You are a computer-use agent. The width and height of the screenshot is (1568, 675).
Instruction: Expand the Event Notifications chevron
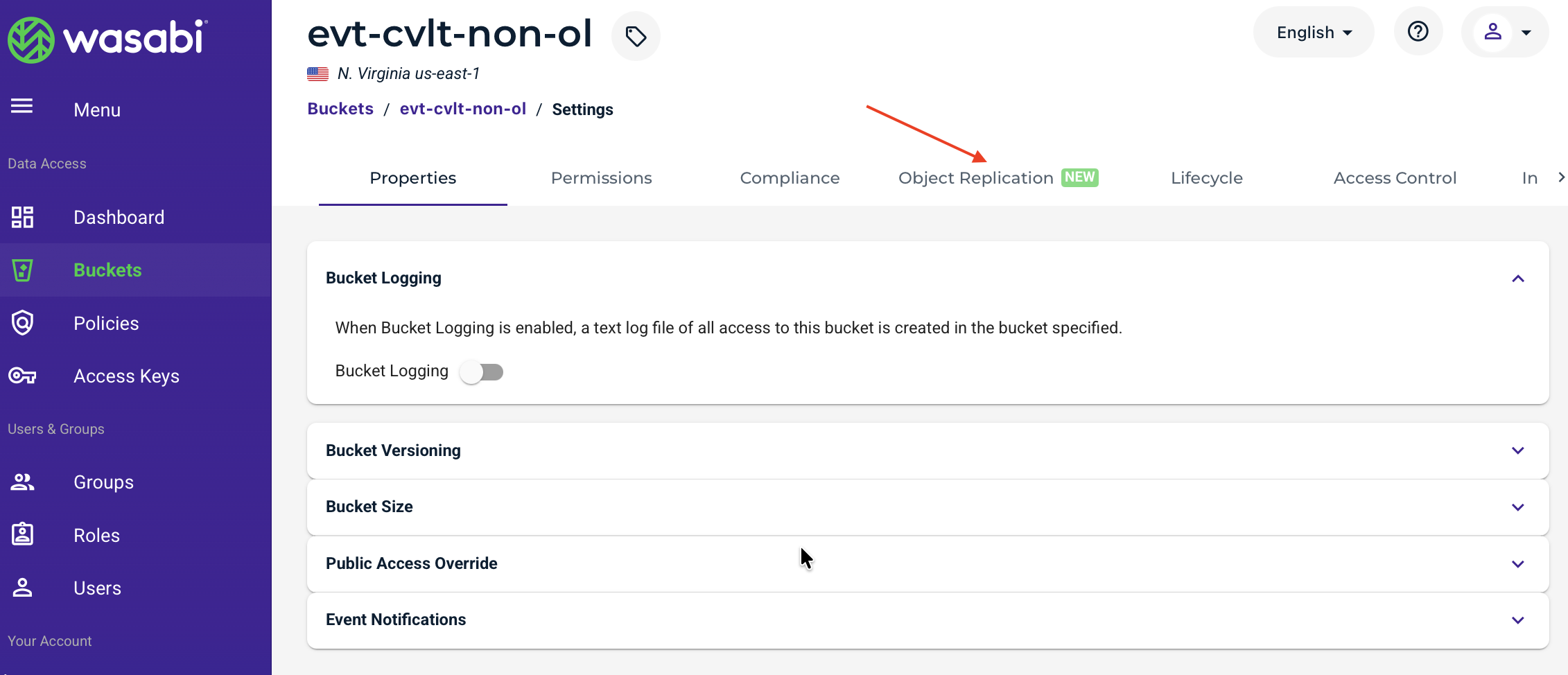coord(1518,620)
